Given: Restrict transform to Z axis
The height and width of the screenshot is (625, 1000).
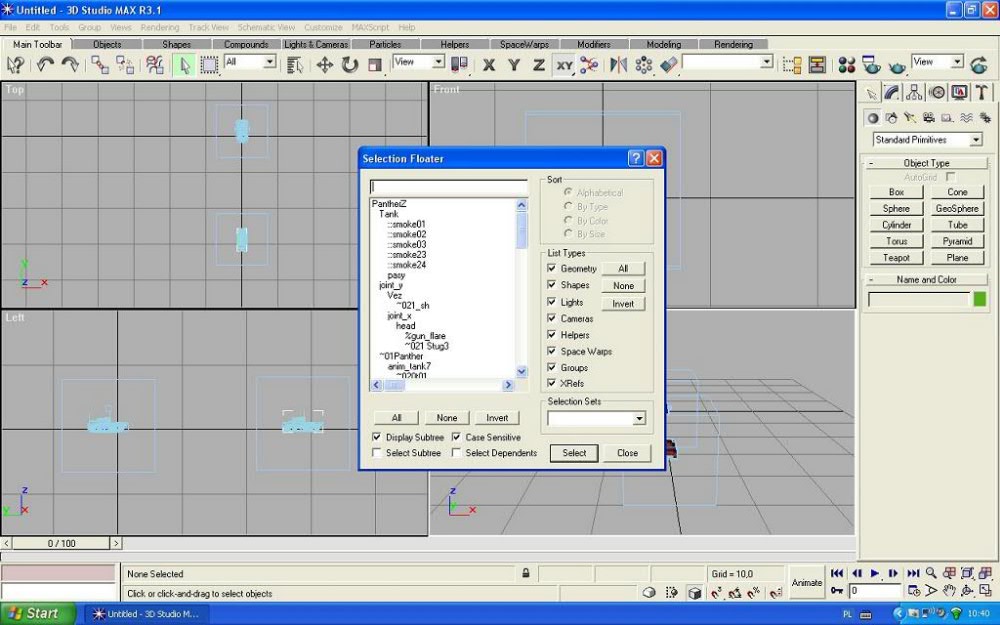Looking at the screenshot, I should coord(539,65).
